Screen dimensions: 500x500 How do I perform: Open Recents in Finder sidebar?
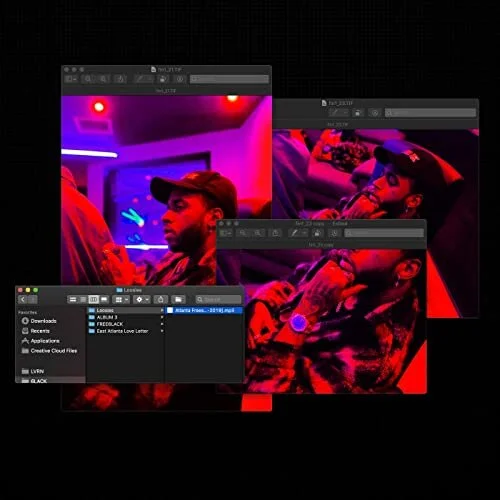(x=40, y=331)
